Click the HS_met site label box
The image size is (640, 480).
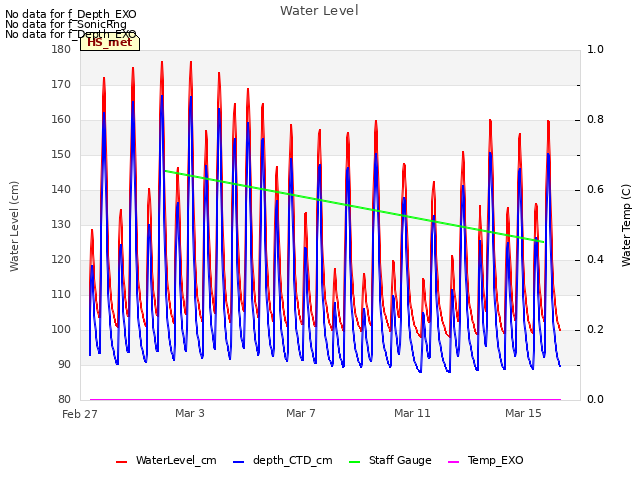(x=110, y=42)
